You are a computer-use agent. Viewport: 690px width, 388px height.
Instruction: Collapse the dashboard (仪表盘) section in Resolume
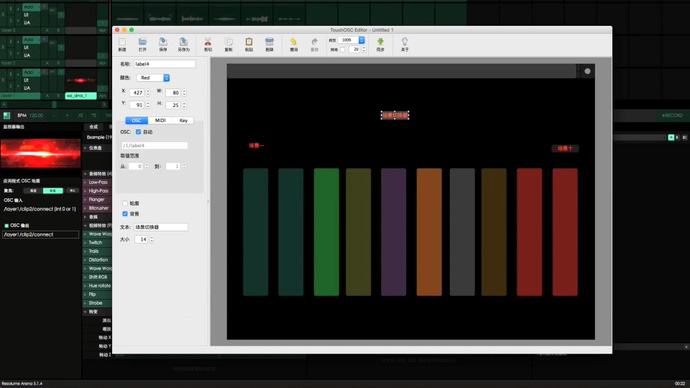[x=85, y=148]
